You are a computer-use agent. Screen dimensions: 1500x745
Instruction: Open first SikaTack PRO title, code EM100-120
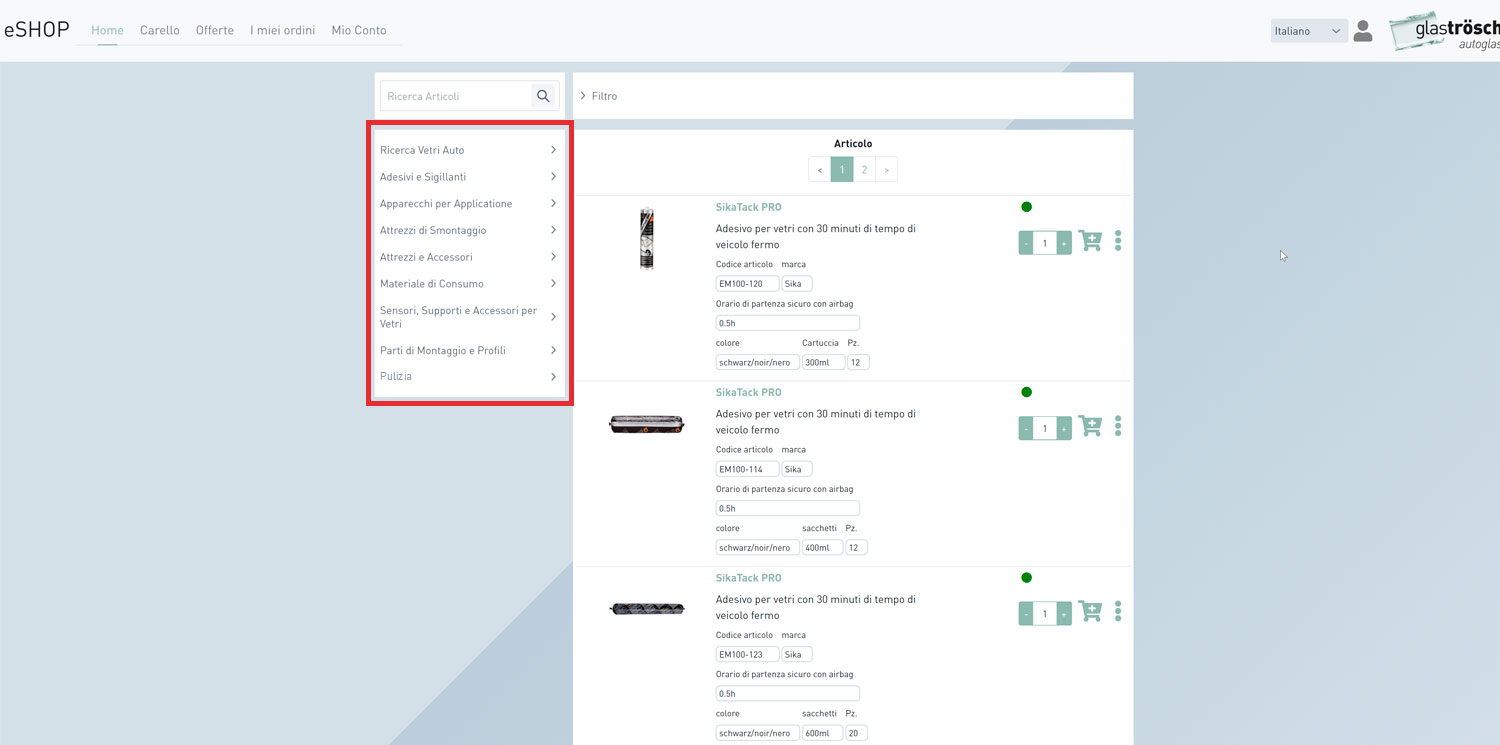(749, 208)
